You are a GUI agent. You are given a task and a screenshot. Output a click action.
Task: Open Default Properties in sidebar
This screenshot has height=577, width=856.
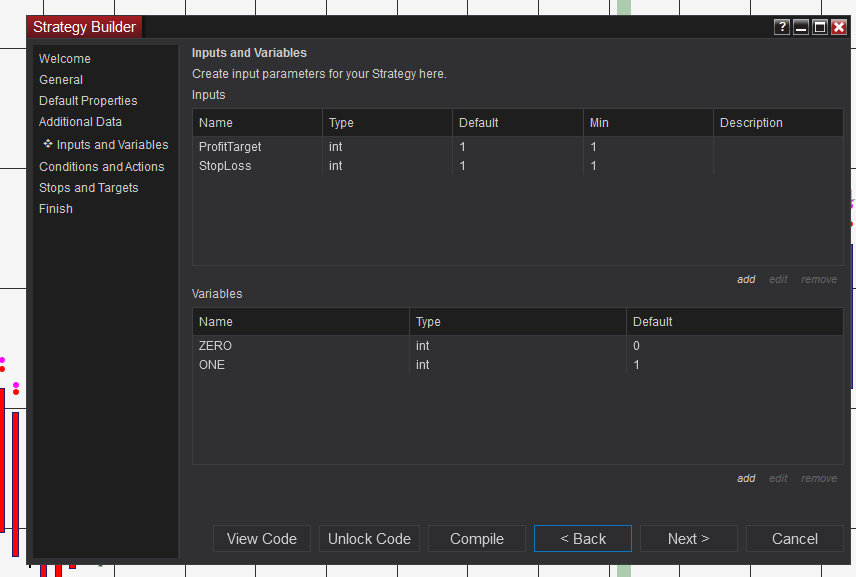88,100
